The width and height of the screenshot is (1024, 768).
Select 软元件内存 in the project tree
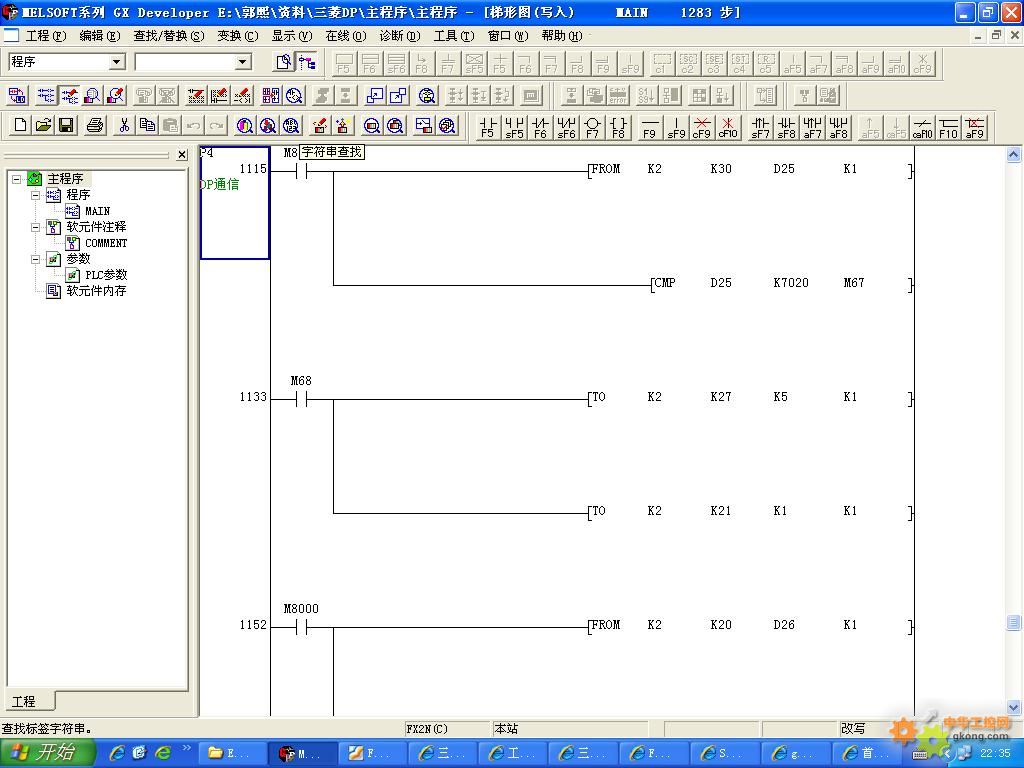pyautogui.click(x=96, y=291)
